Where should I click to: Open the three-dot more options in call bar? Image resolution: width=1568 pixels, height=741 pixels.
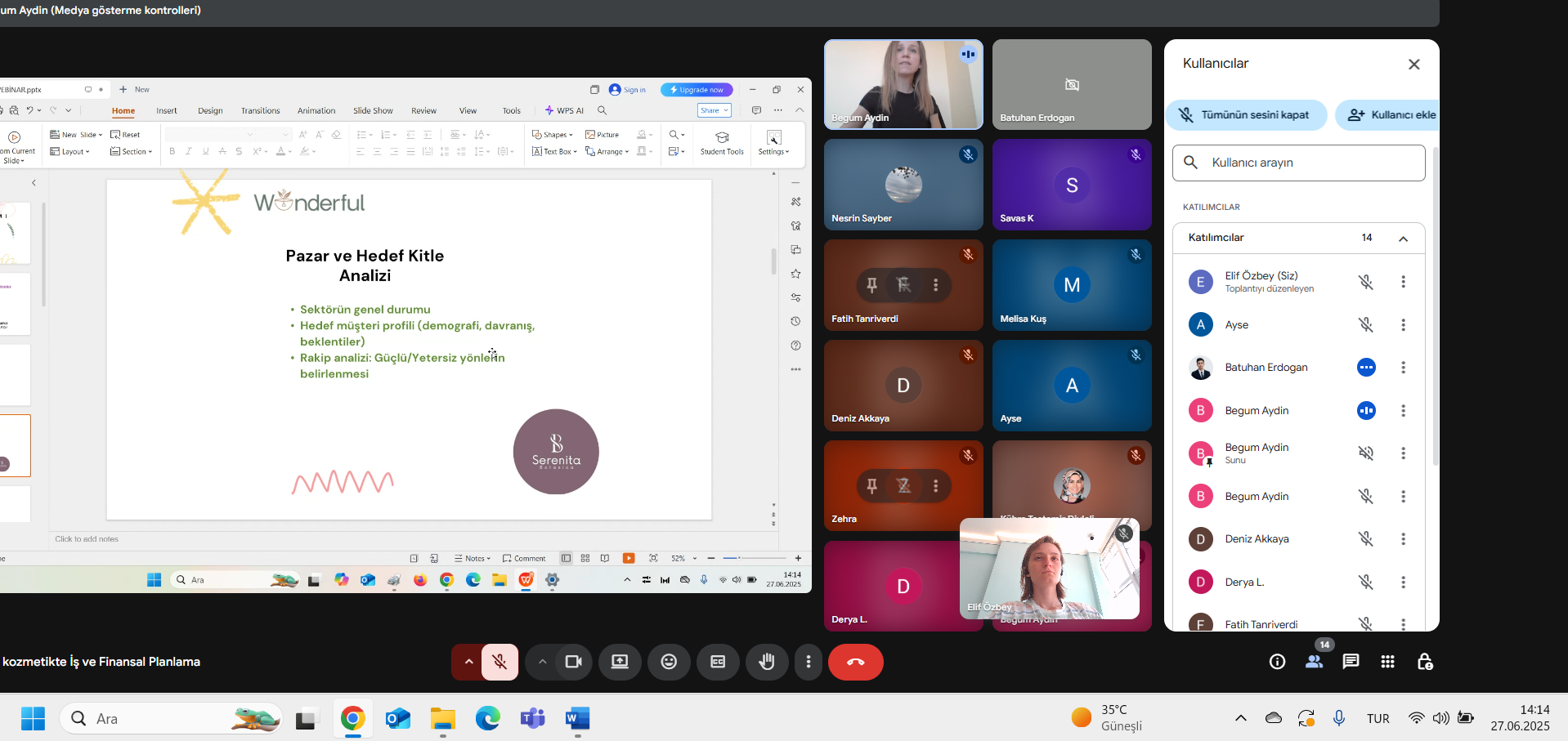(809, 662)
